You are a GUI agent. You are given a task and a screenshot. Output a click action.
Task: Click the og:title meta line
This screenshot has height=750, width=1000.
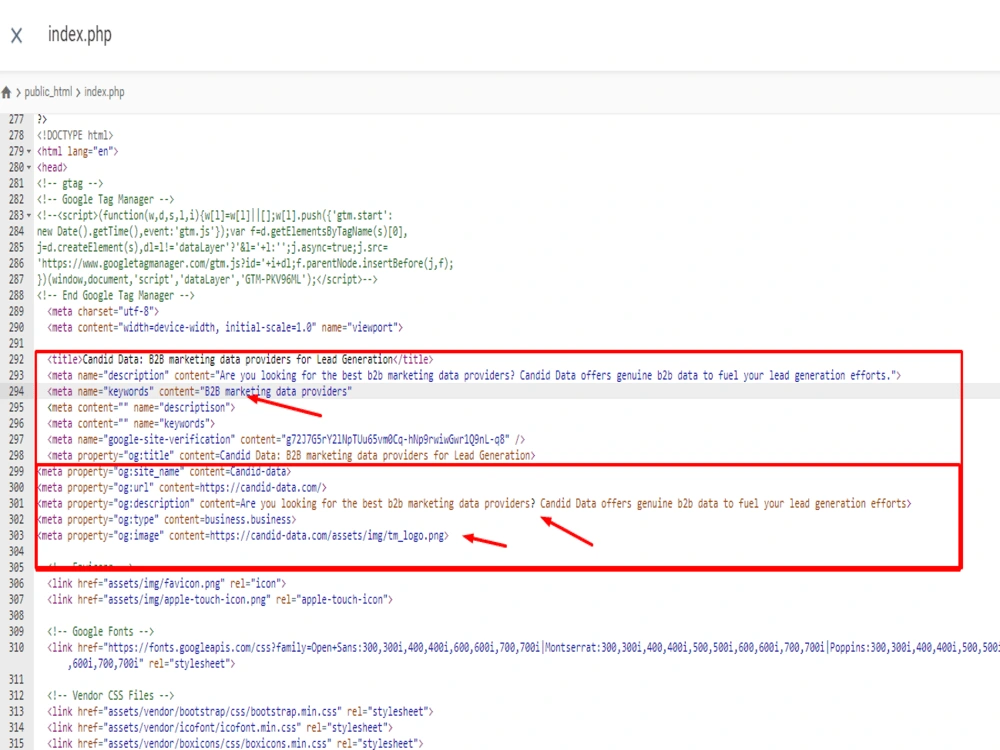click(x=291, y=455)
